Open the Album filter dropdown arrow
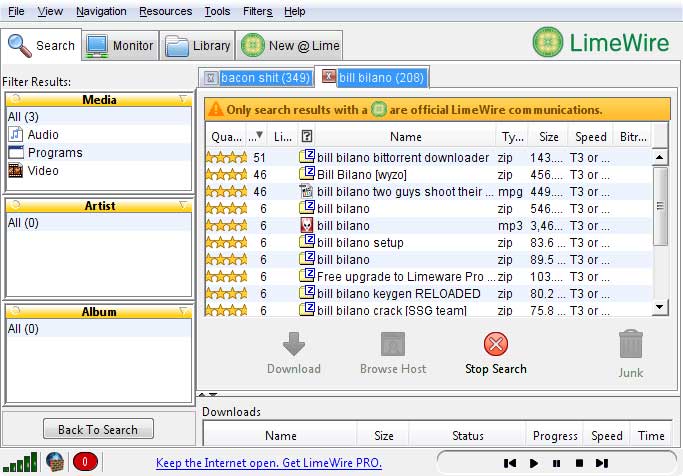This screenshot has height=476, width=683. click(183, 311)
